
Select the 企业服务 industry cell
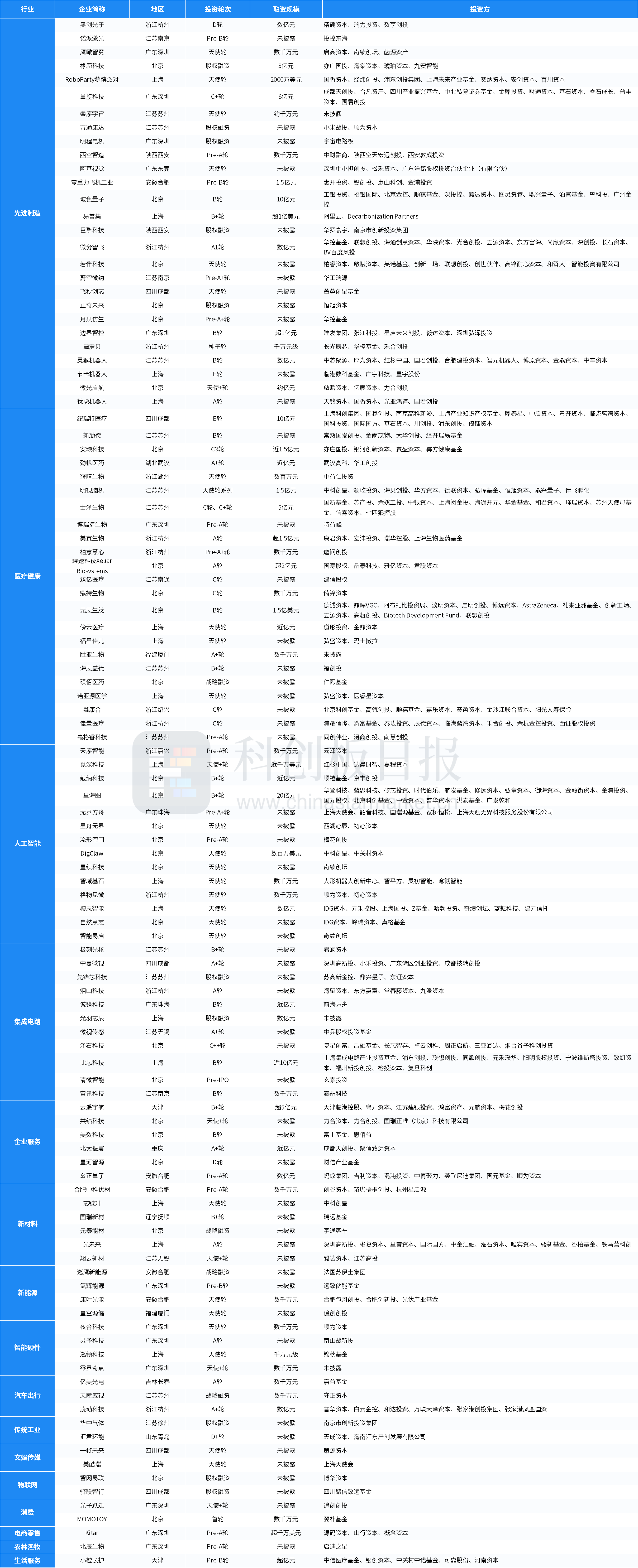pyautogui.click(x=27, y=1141)
